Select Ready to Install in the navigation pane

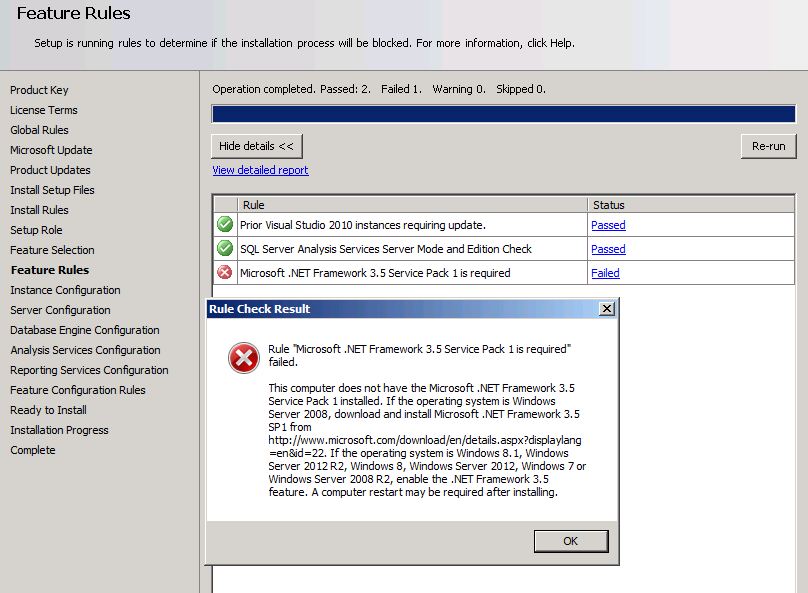46,410
